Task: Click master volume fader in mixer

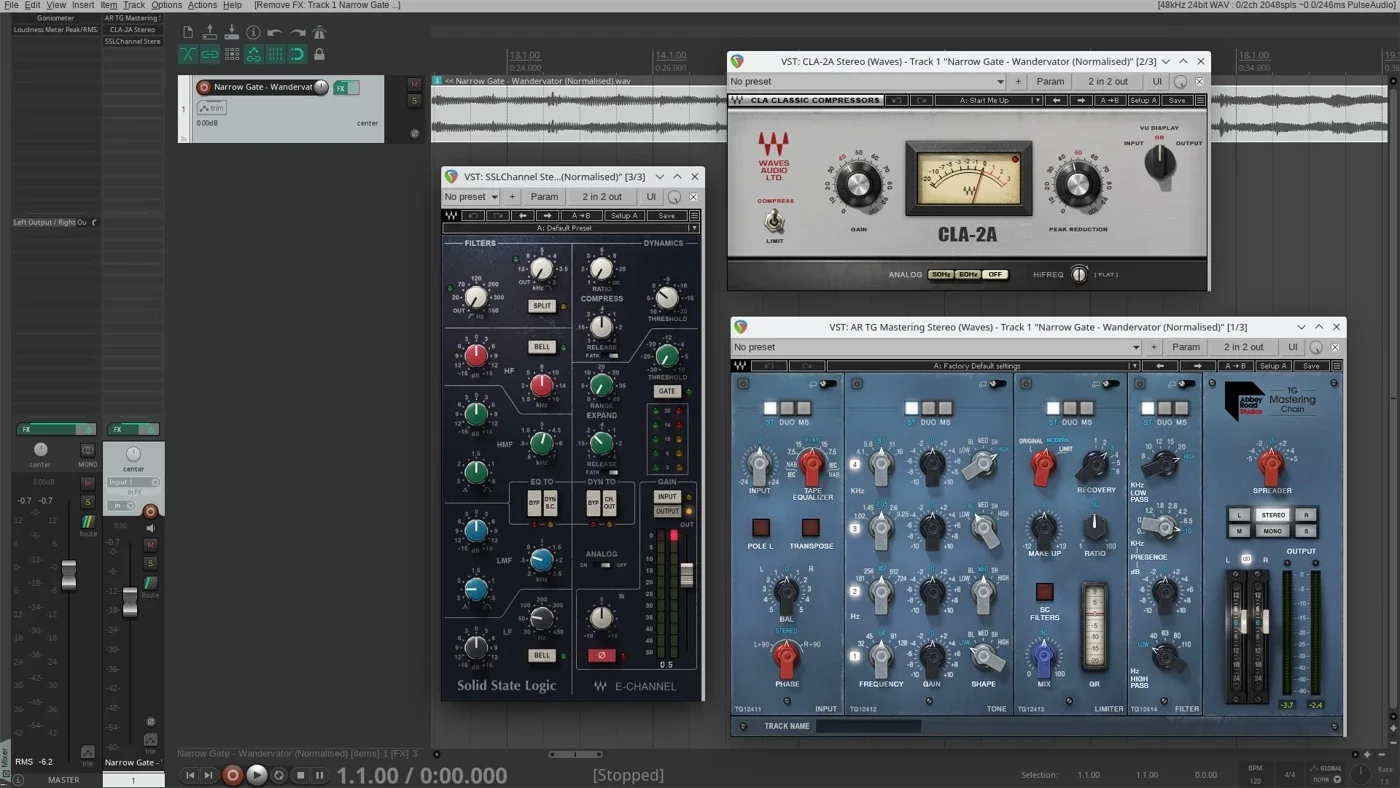Action: pos(68,575)
